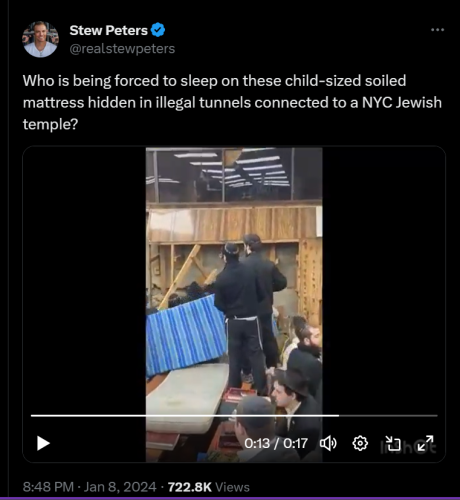Viewport: 460px width, 500px height.
Task: Click the 8:48 PM Jan 8, 2024 timestamp
Action: [x=89, y=487]
